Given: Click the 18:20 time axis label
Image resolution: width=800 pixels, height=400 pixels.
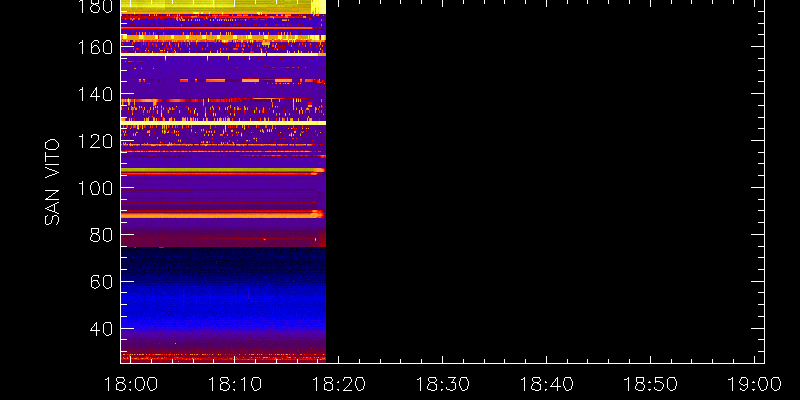Looking at the screenshot, I should coord(338,384).
